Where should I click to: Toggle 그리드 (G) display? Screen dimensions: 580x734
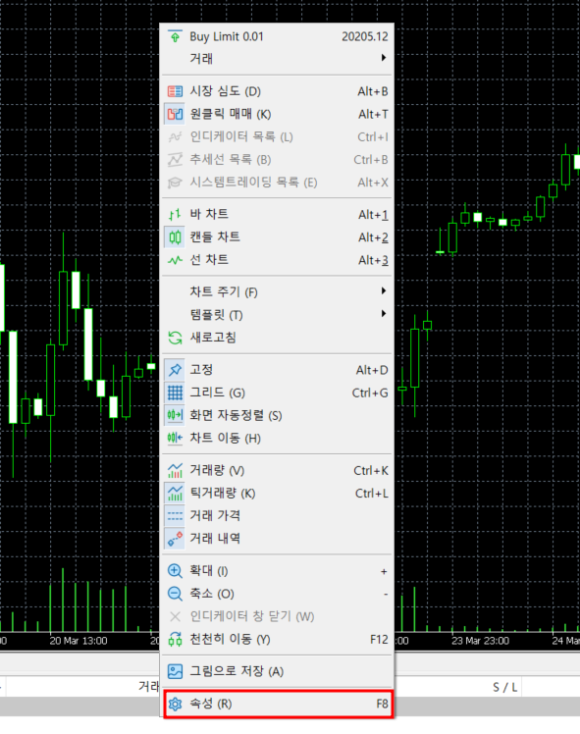277,392
